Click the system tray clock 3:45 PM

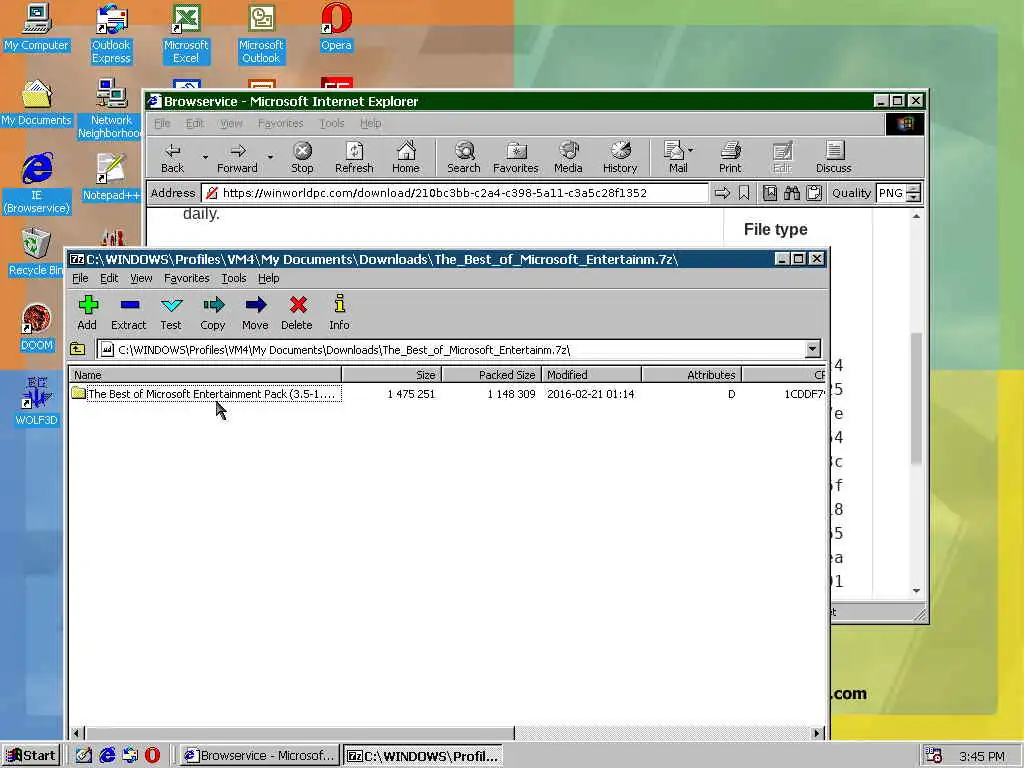coord(982,756)
